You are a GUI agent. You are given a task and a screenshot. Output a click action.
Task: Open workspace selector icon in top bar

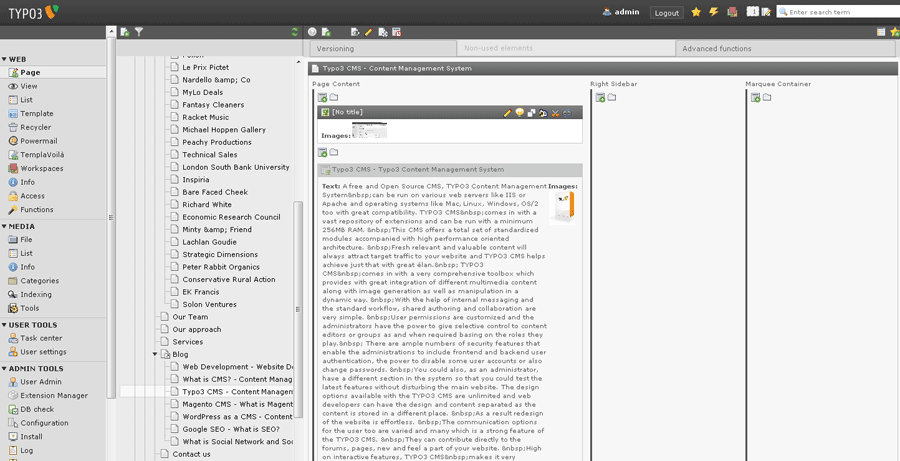click(x=732, y=11)
